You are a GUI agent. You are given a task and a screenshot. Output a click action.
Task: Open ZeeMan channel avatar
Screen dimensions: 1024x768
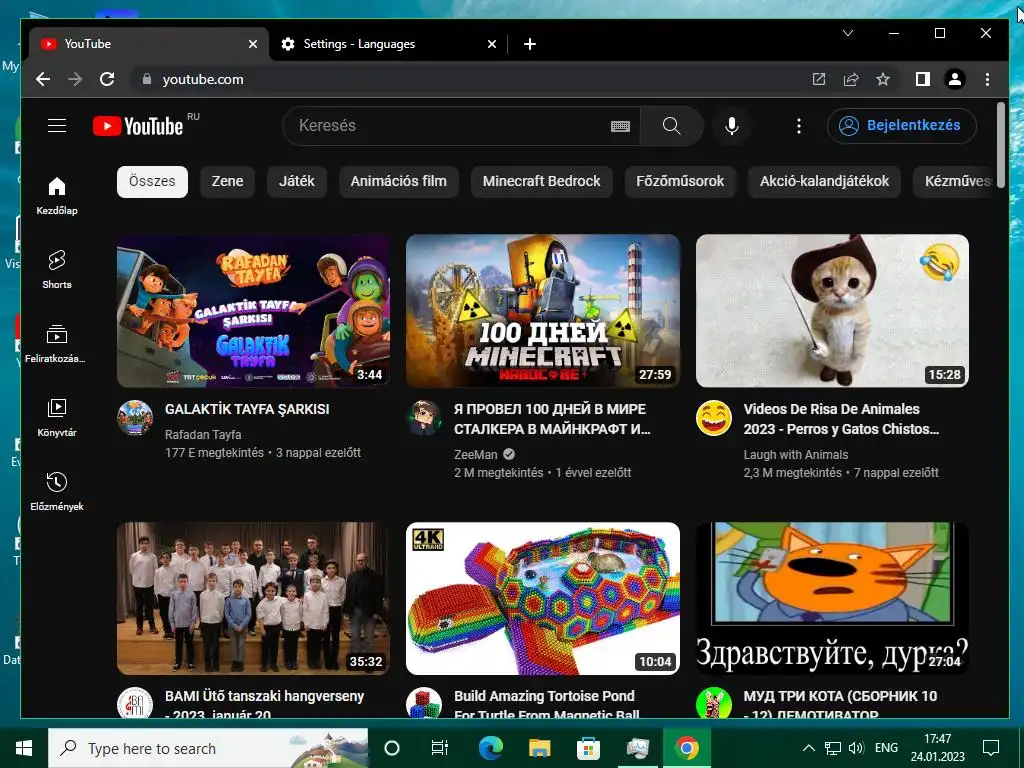pyautogui.click(x=424, y=418)
